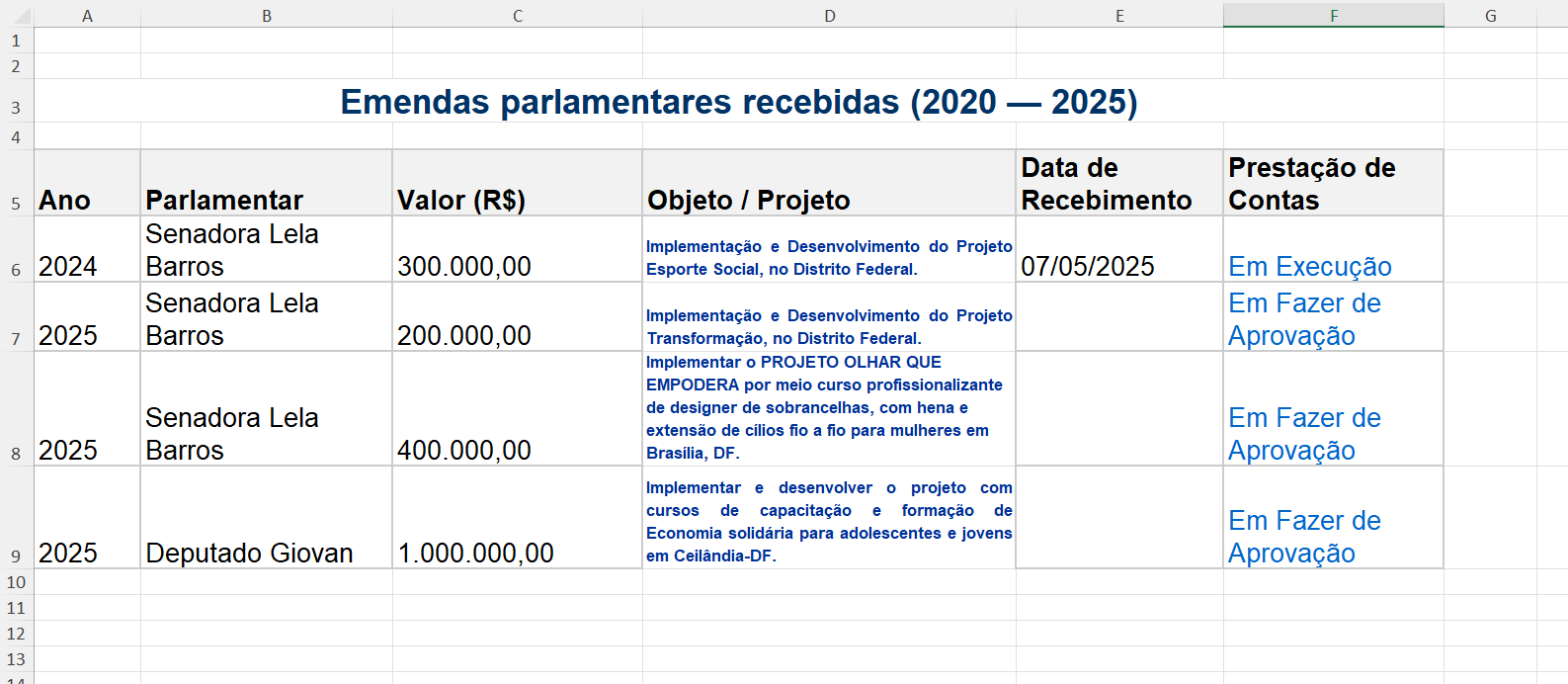Click the 'Emendas parlamentares recebidas' title cell

[x=738, y=102]
